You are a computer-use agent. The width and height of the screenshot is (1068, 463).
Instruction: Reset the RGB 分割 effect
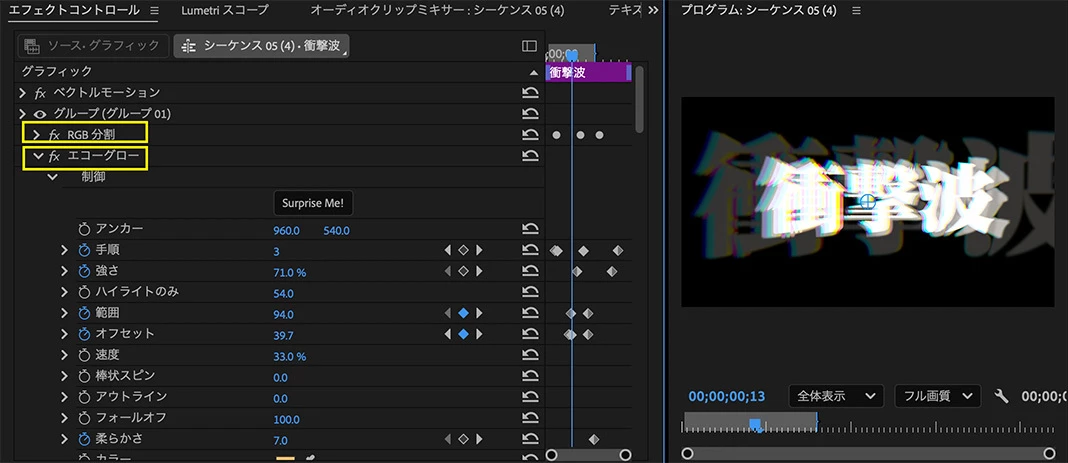tap(530, 135)
